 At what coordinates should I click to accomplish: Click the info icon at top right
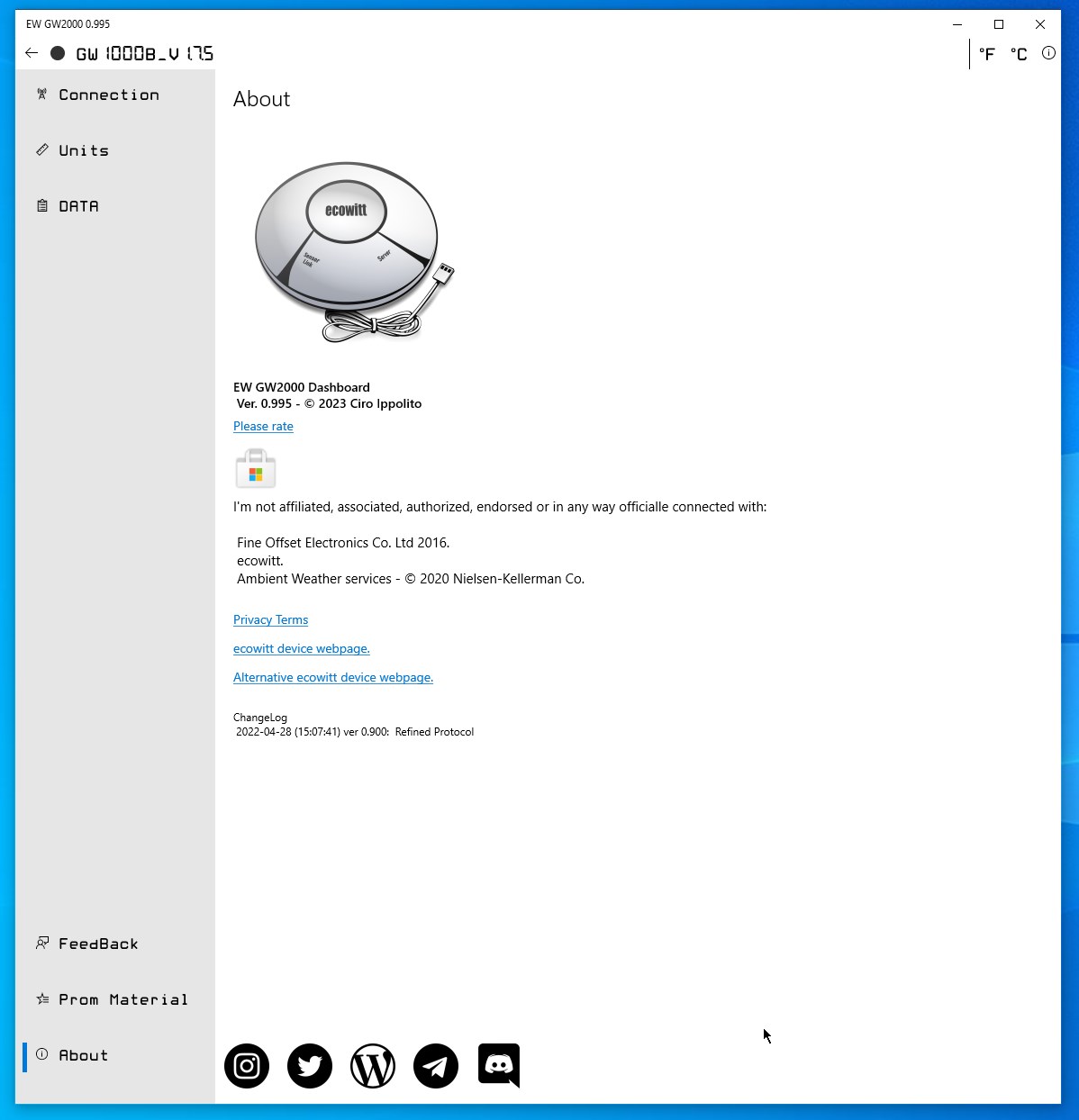coord(1047,53)
